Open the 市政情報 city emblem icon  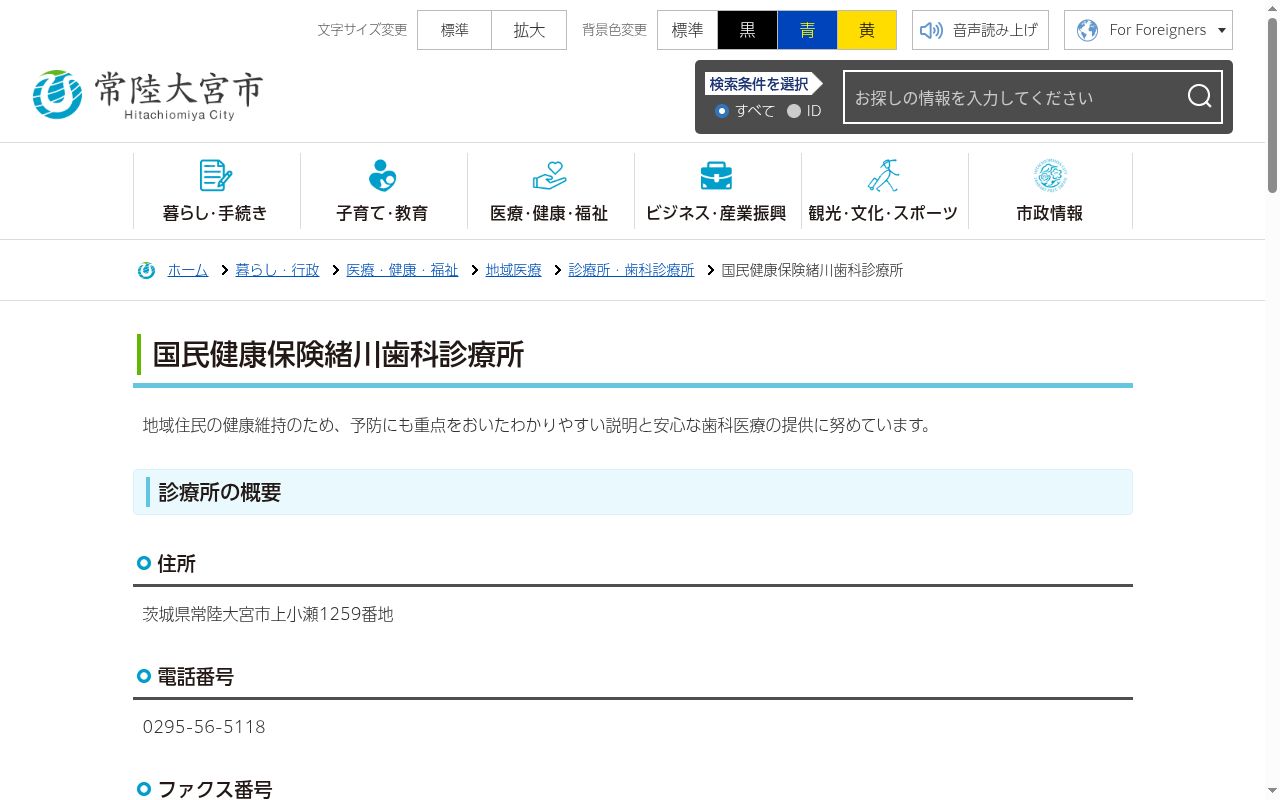[1050, 175]
